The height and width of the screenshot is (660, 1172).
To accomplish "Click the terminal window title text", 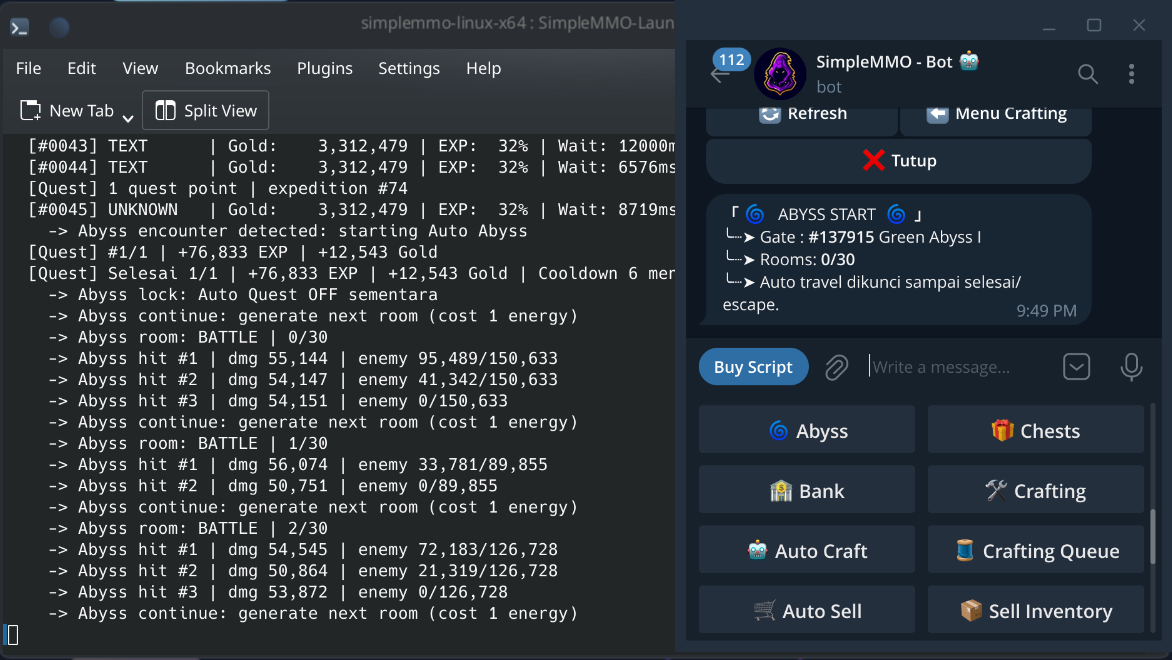I will [x=517, y=23].
